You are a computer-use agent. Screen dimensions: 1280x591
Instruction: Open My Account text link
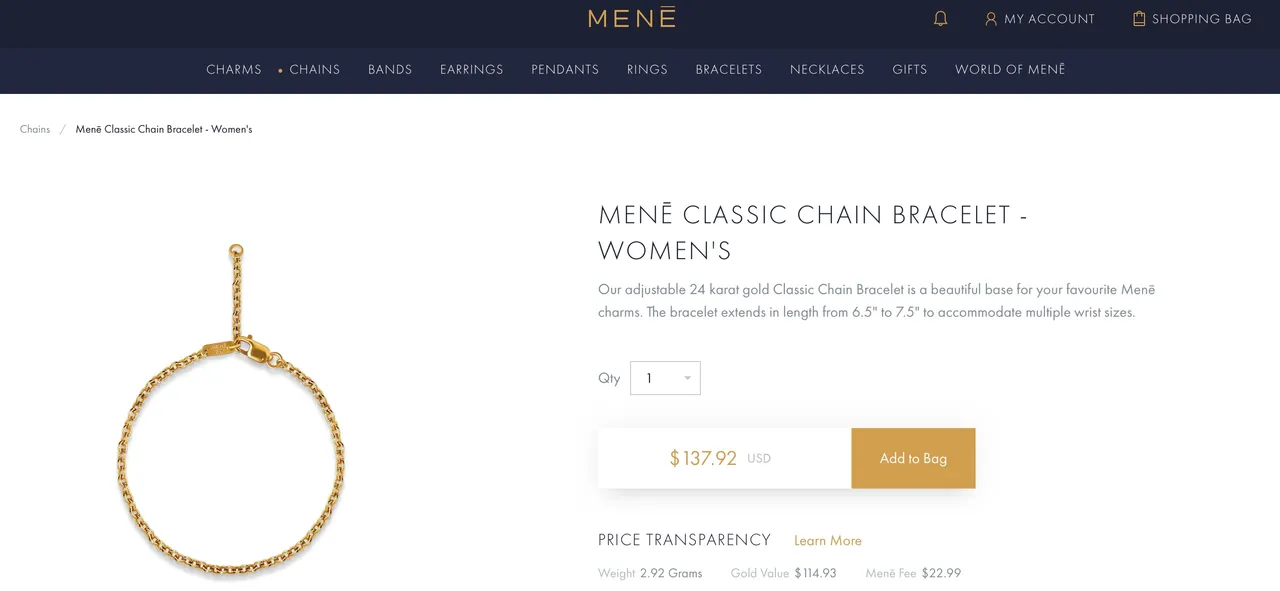tap(1049, 19)
